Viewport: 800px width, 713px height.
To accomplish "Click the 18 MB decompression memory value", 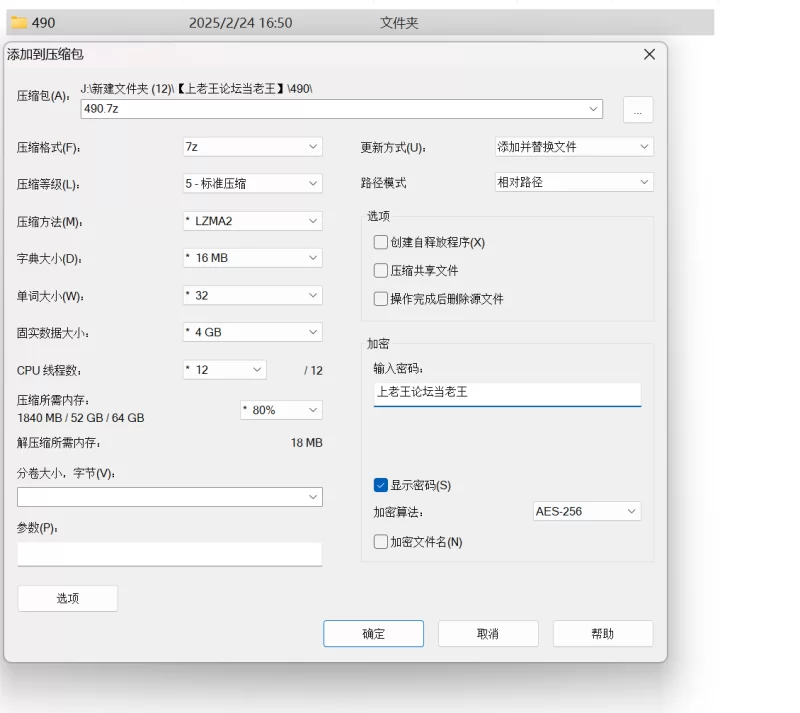I will coord(307,443).
